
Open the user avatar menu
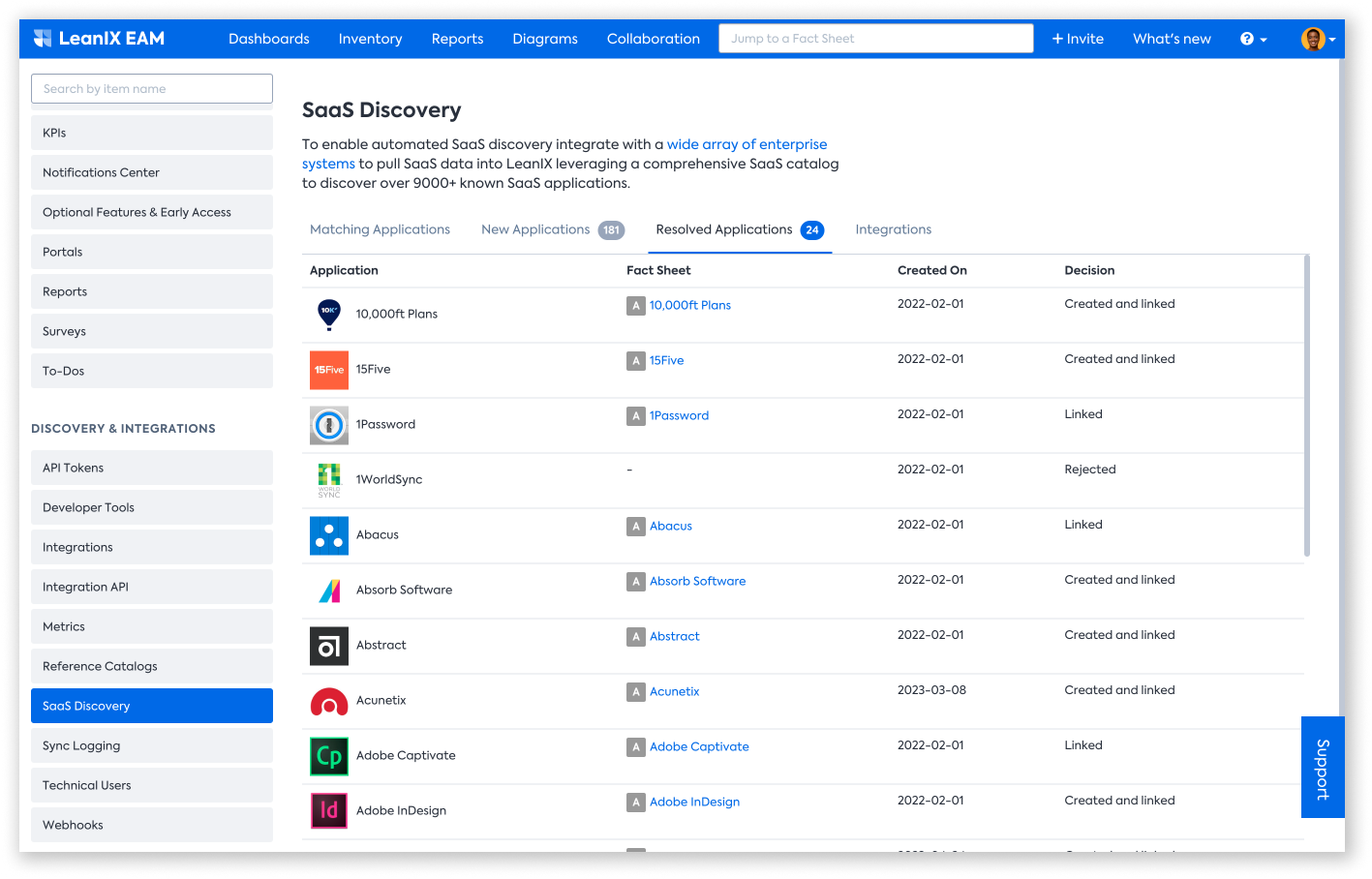(1318, 39)
